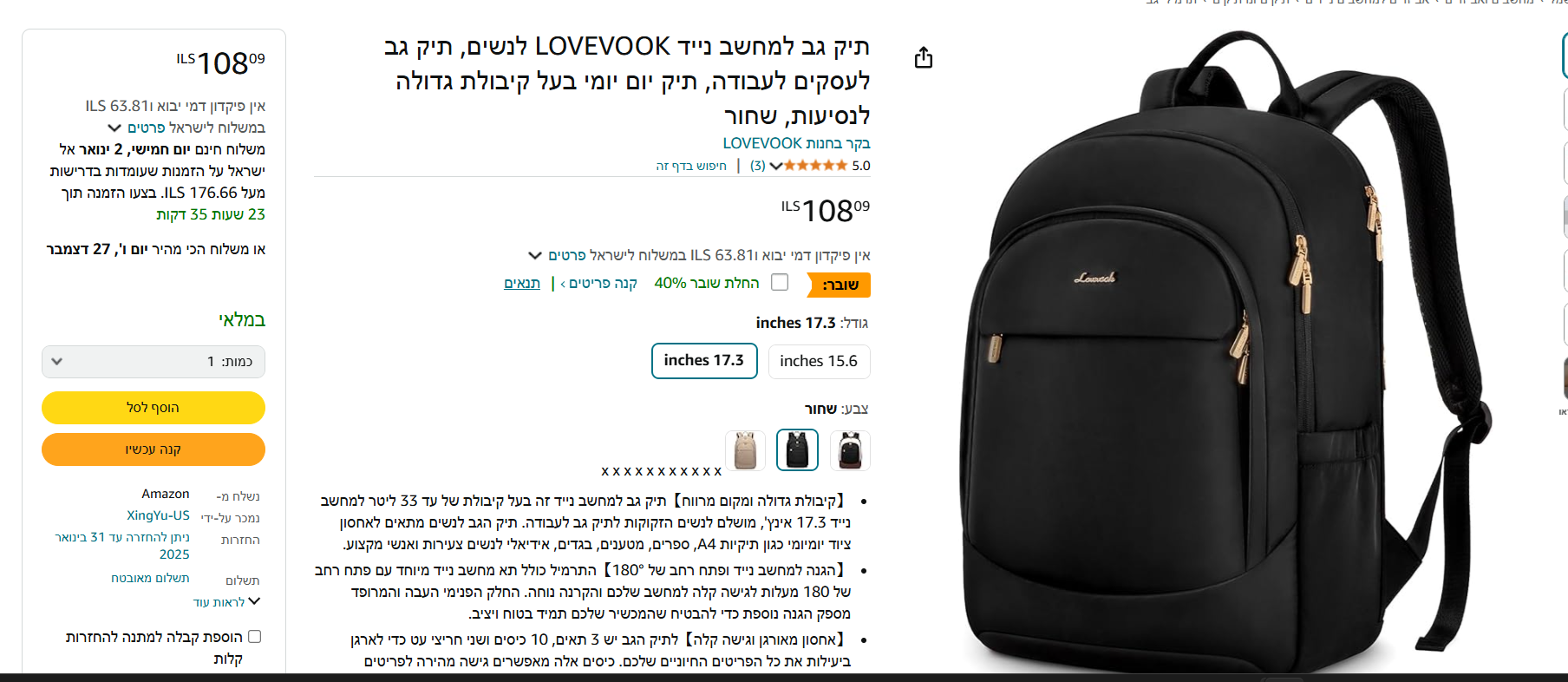Select the black backpack color swatch
Image resolution: width=1568 pixels, height=682 pixels.
(x=797, y=450)
